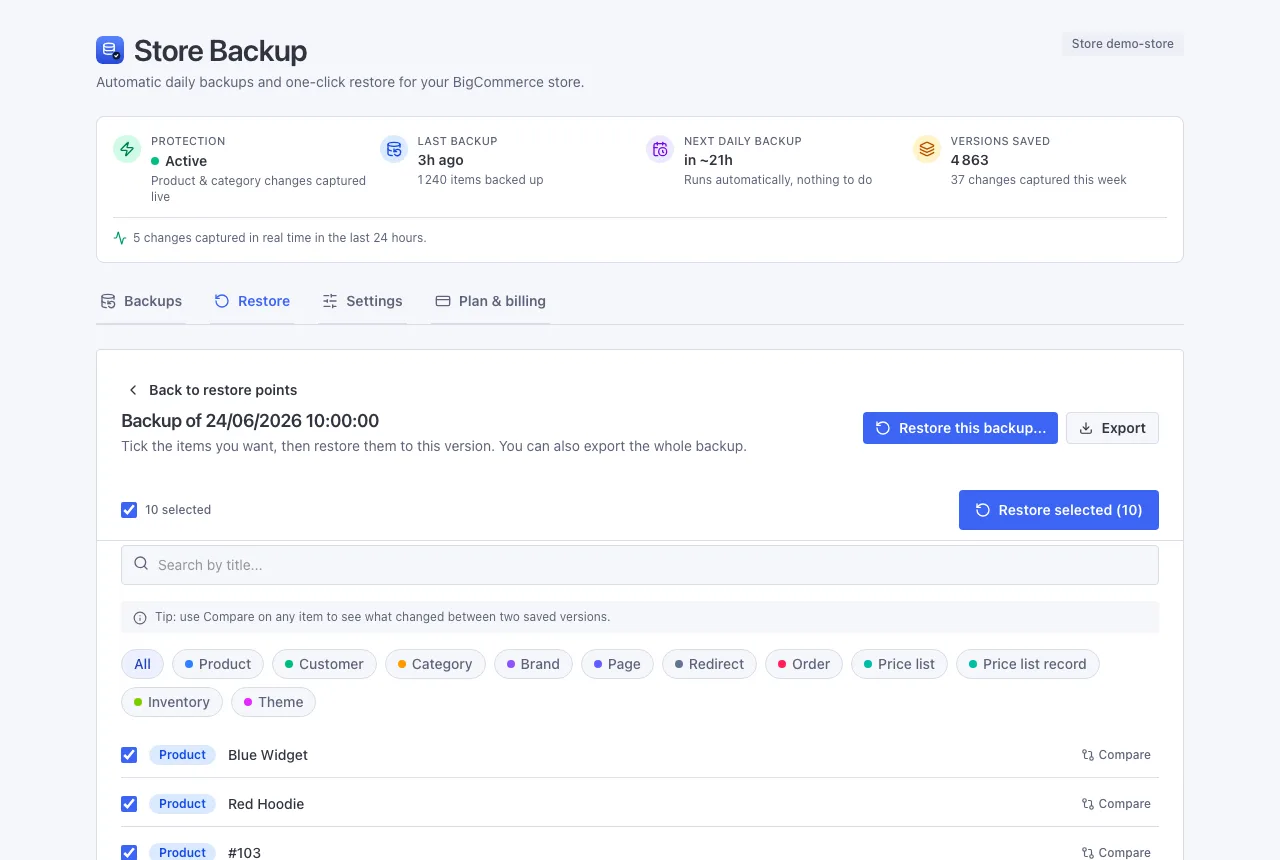Export the whole backup
Screen dimensions: 1280x860
tap(1112, 428)
